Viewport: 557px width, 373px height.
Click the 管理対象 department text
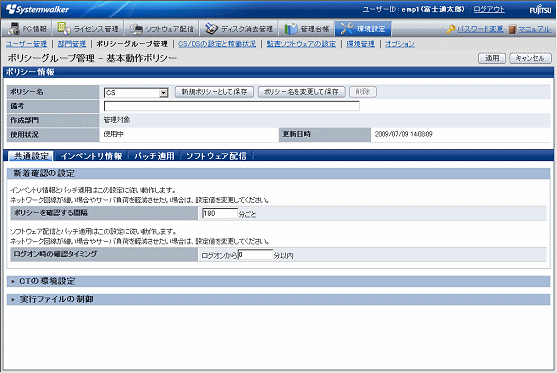pos(117,120)
